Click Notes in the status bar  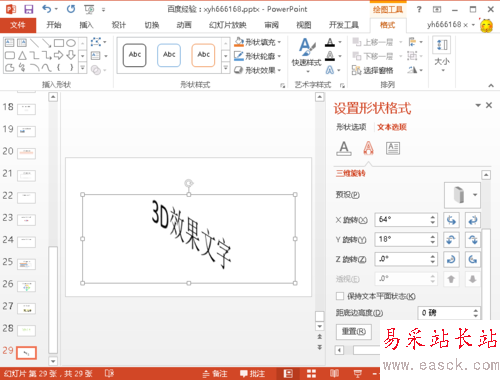tap(215, 374)
